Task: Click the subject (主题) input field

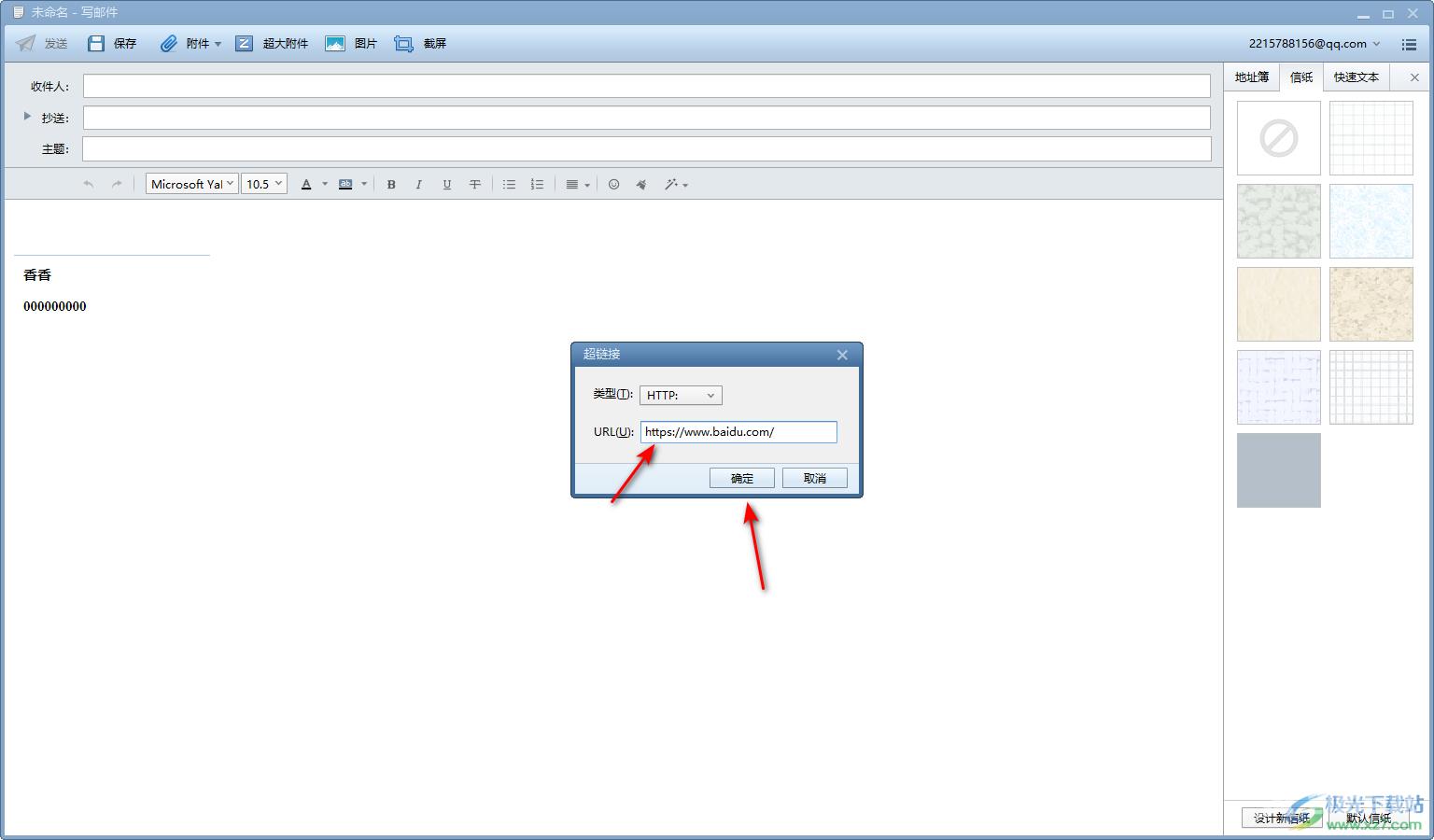Action: pos(647,148)
